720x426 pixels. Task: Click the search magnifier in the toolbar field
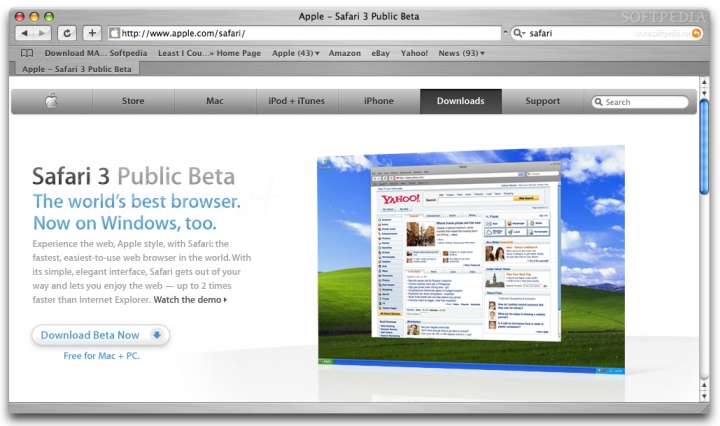tap(519, 33)
